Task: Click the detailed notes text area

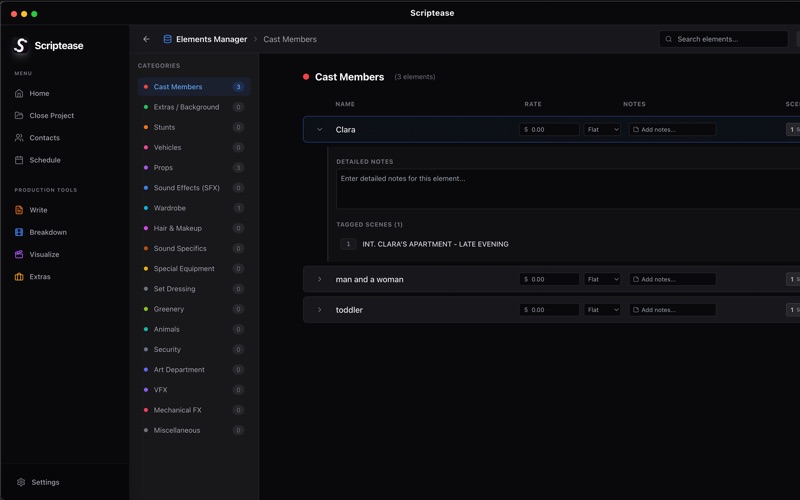Action: [x=568, y=189]
